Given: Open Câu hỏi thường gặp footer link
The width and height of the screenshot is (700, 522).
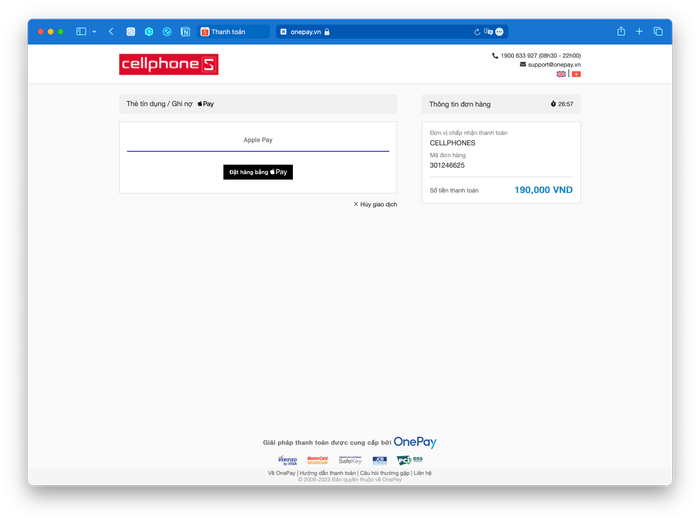Looking at the screenshot, I should pyautogui.click(x=384, y=473).
